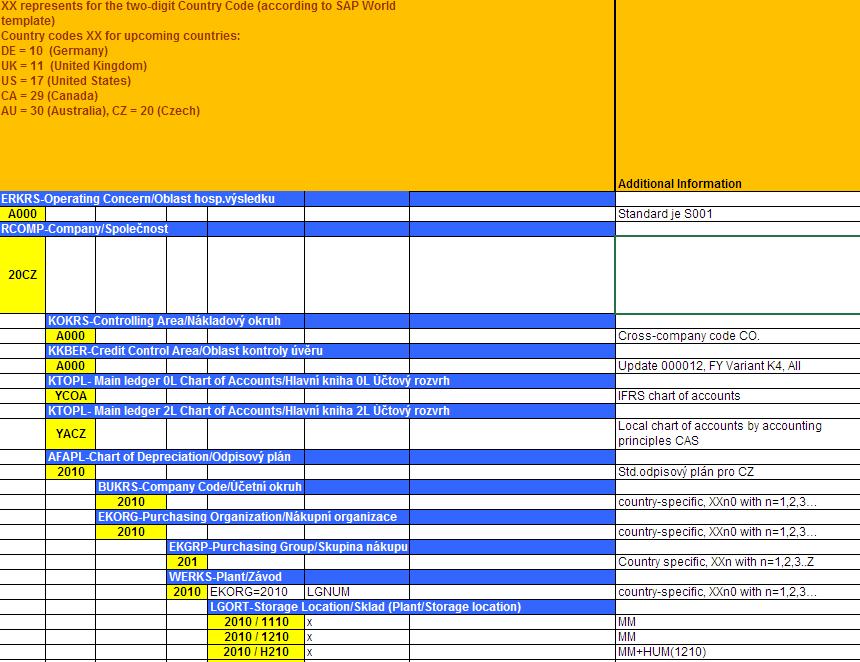860x662 pixels.
Task: Click the EKGRP-Purchasing Group header
Action: point(391,547)
